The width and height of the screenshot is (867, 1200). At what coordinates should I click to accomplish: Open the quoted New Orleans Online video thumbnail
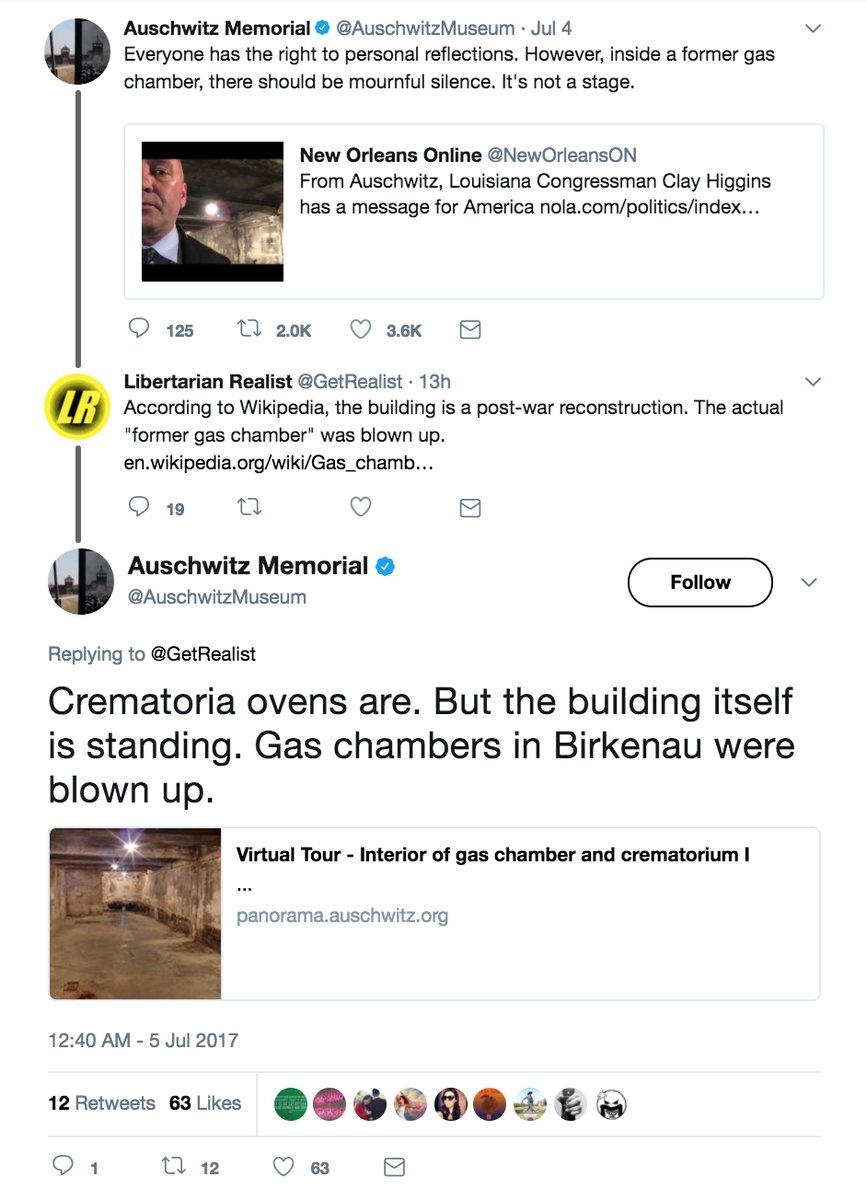[212, 211]
